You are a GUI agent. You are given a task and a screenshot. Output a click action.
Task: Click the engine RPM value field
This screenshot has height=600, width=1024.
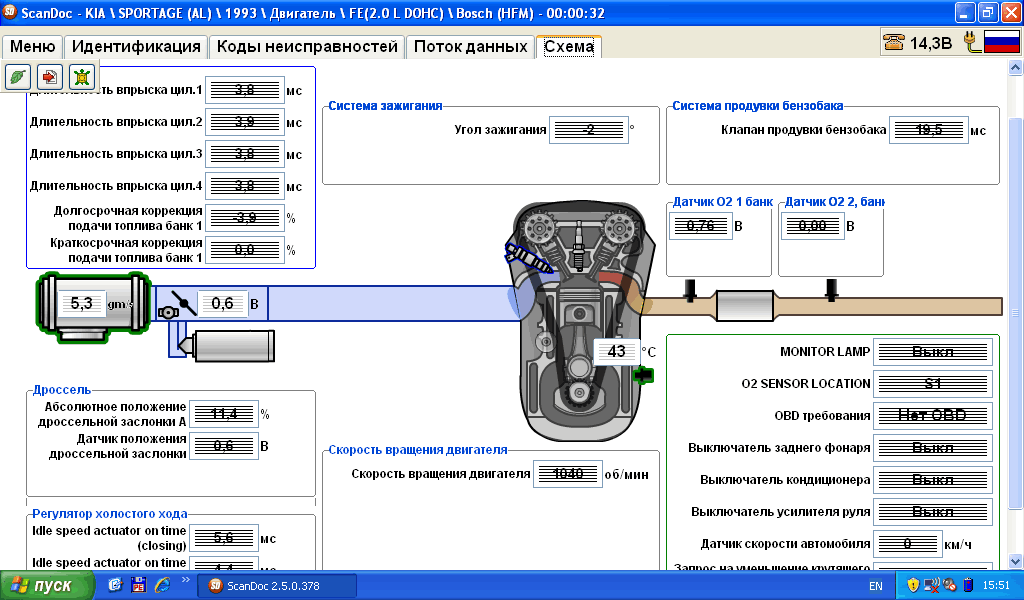tap(568, 474)
